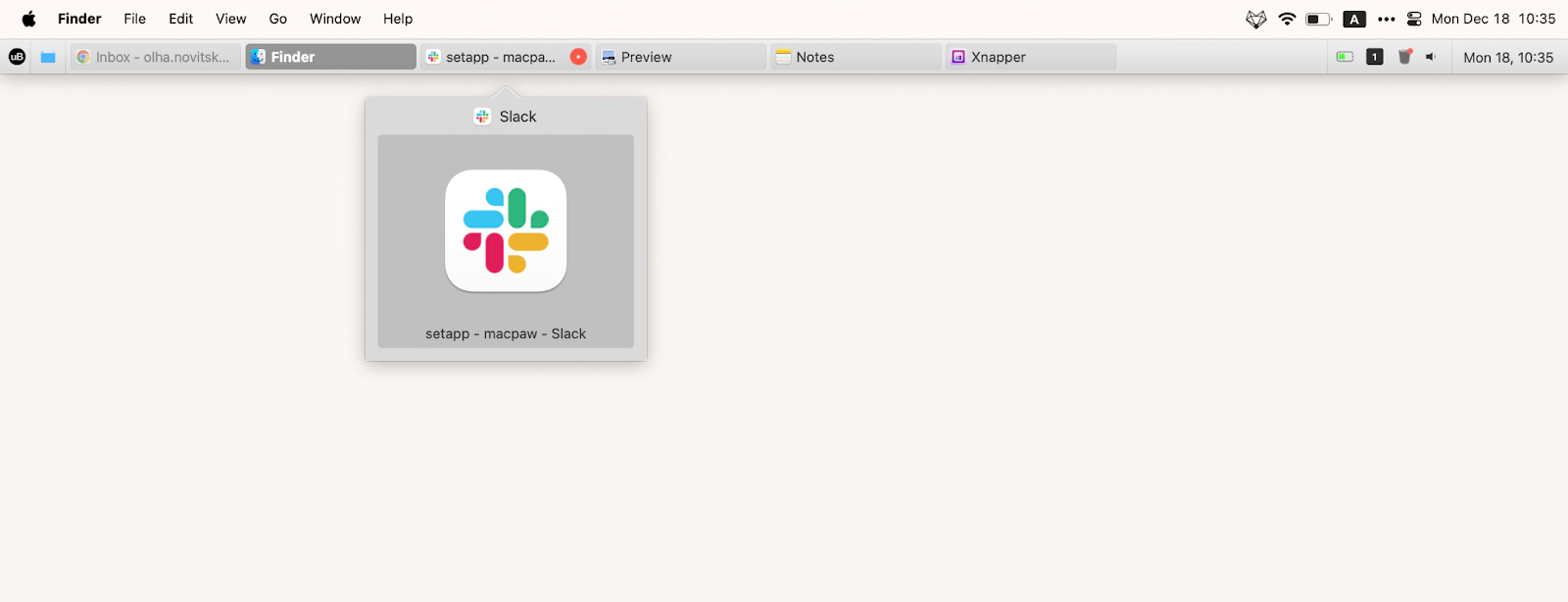Open the Slack window preview thumbnail
The height and width of the screenshot is (602, 1568).
506,241
